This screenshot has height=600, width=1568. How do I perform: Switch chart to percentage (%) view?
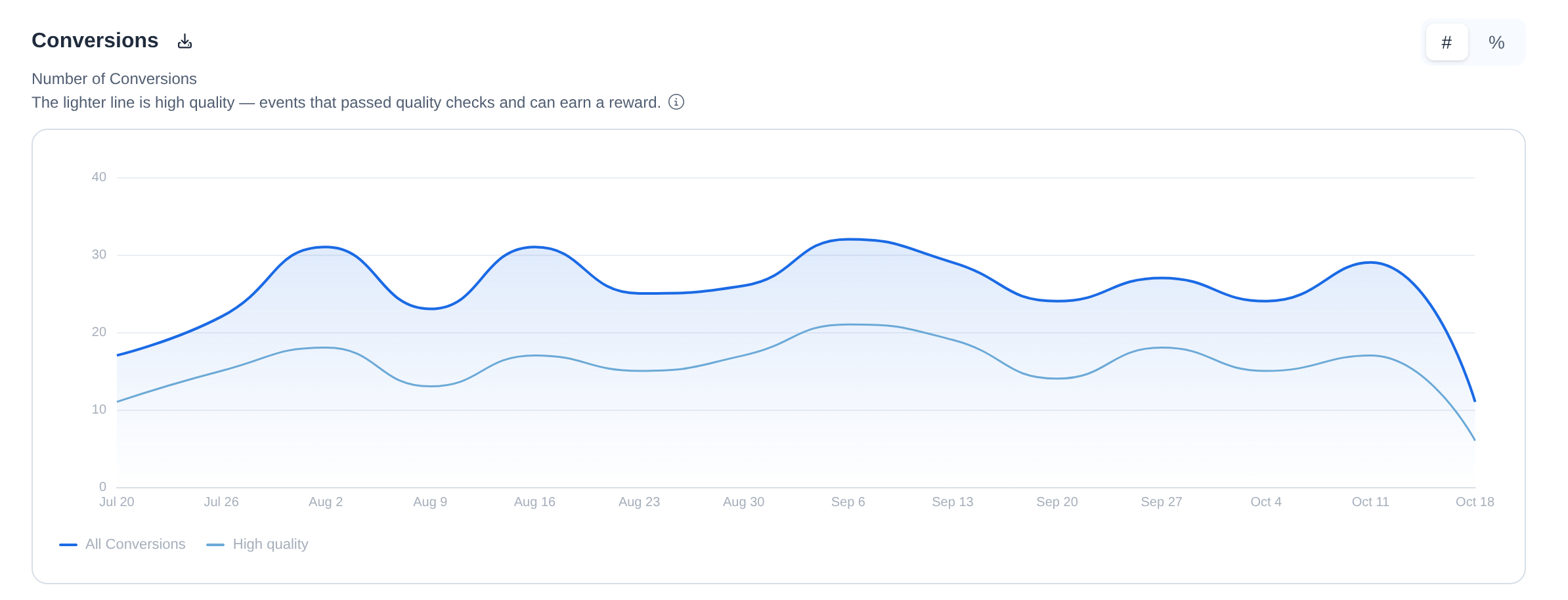point(1496,42)
